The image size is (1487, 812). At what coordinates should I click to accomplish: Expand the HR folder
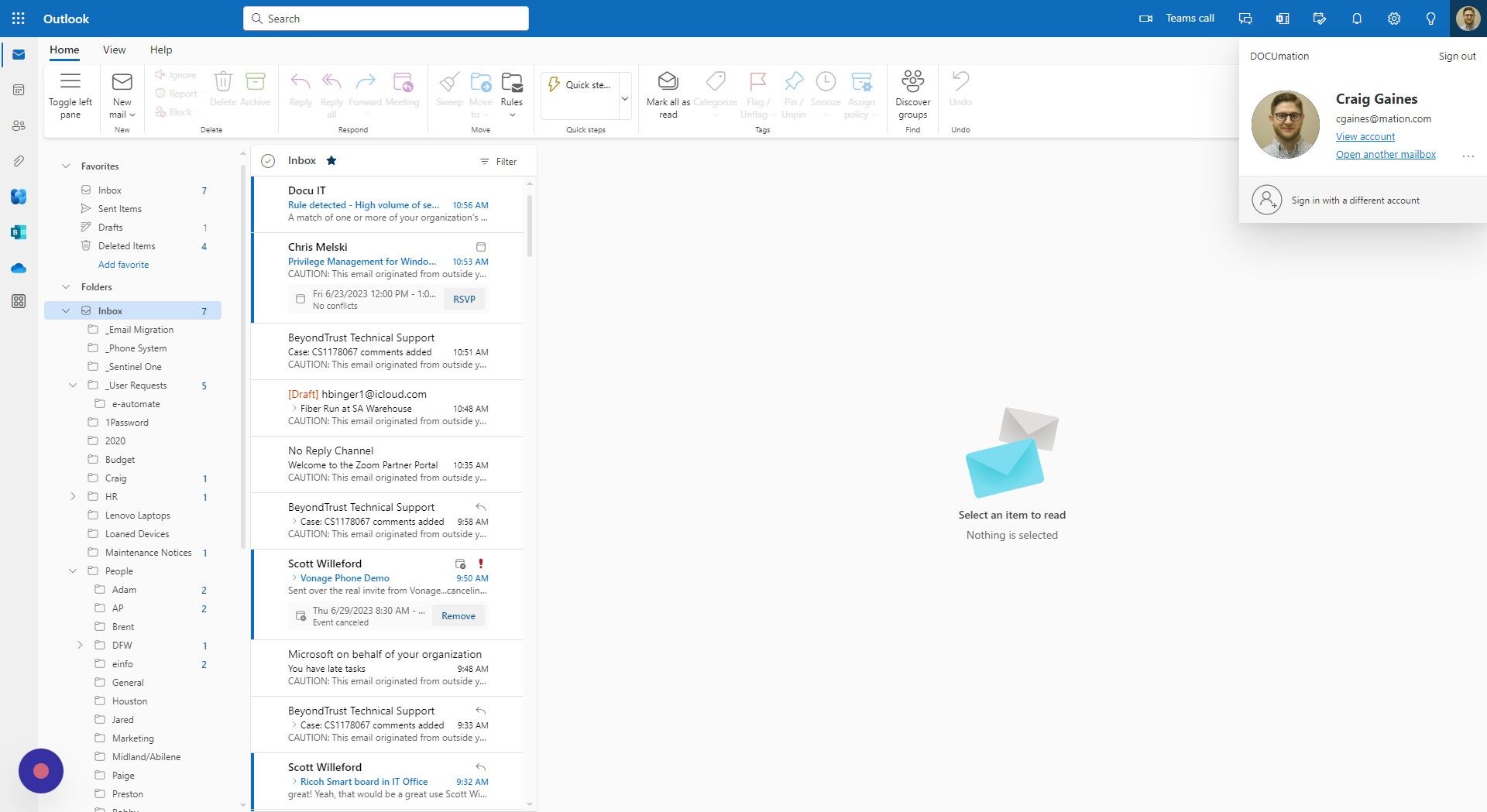[74, 496]
